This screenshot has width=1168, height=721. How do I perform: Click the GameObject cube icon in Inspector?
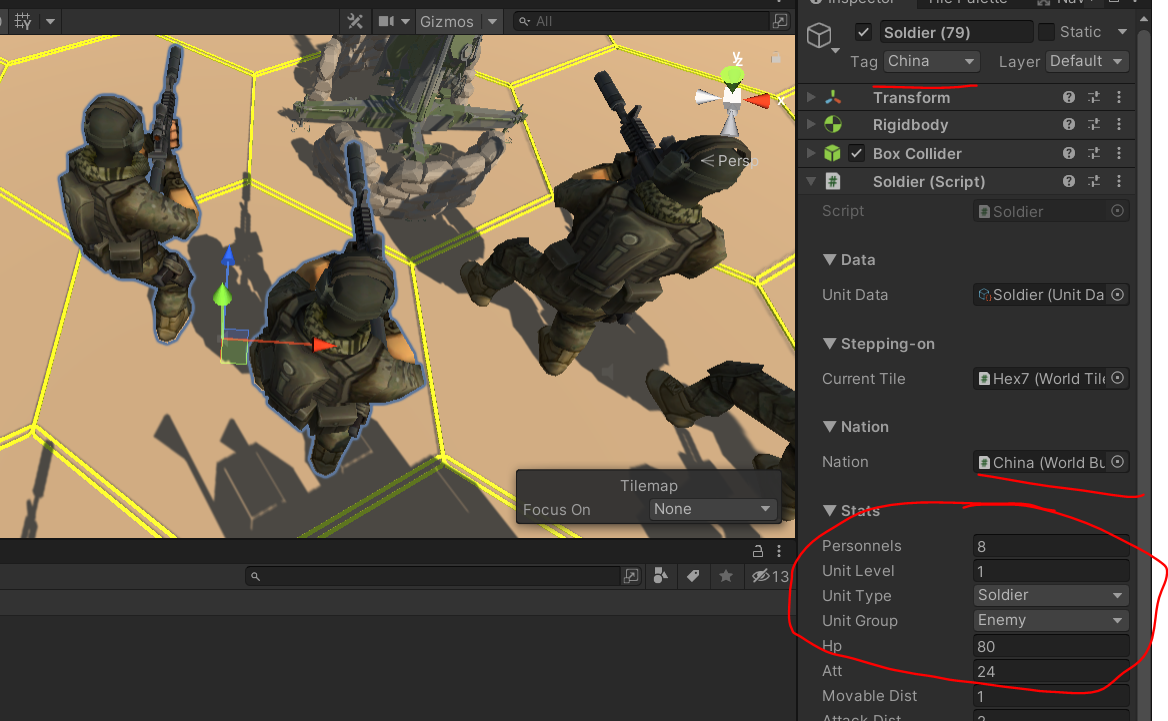(819, 35)
